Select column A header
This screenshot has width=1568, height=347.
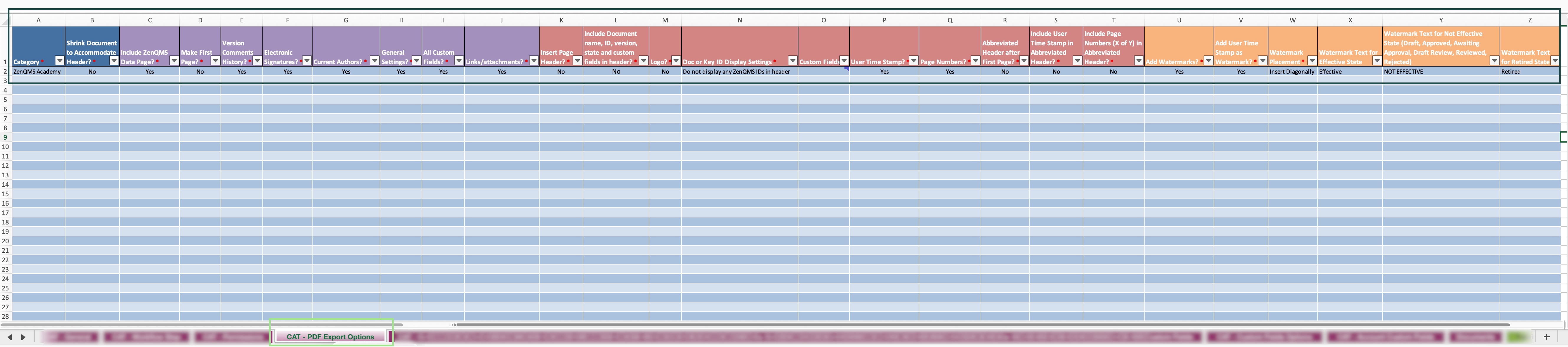[38, 20]
